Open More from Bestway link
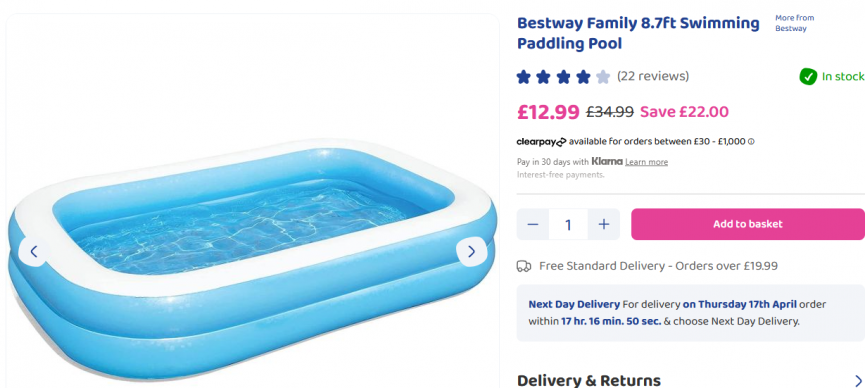 coord(794,23)
